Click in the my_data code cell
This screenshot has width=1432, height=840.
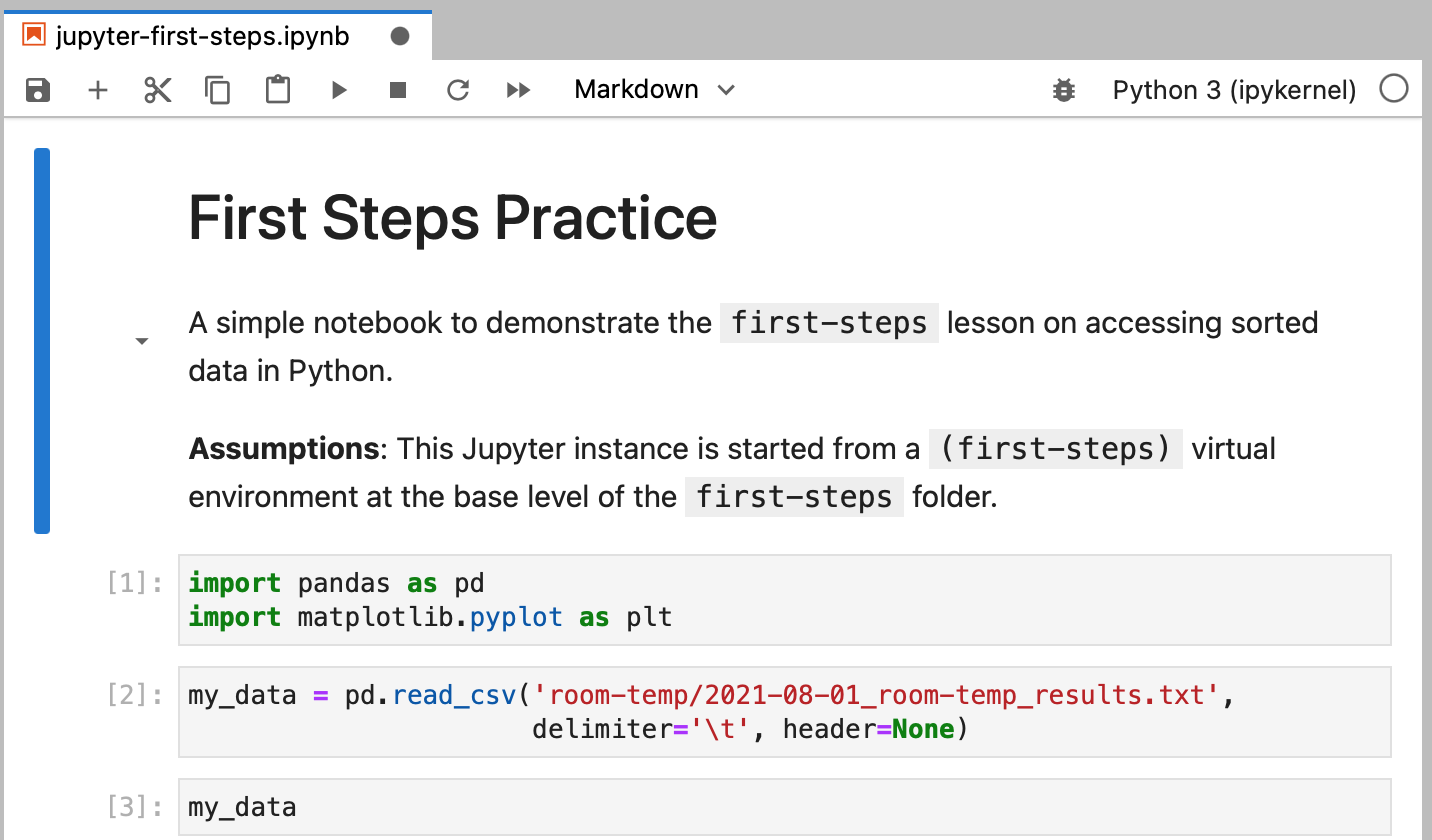[785, 807]
